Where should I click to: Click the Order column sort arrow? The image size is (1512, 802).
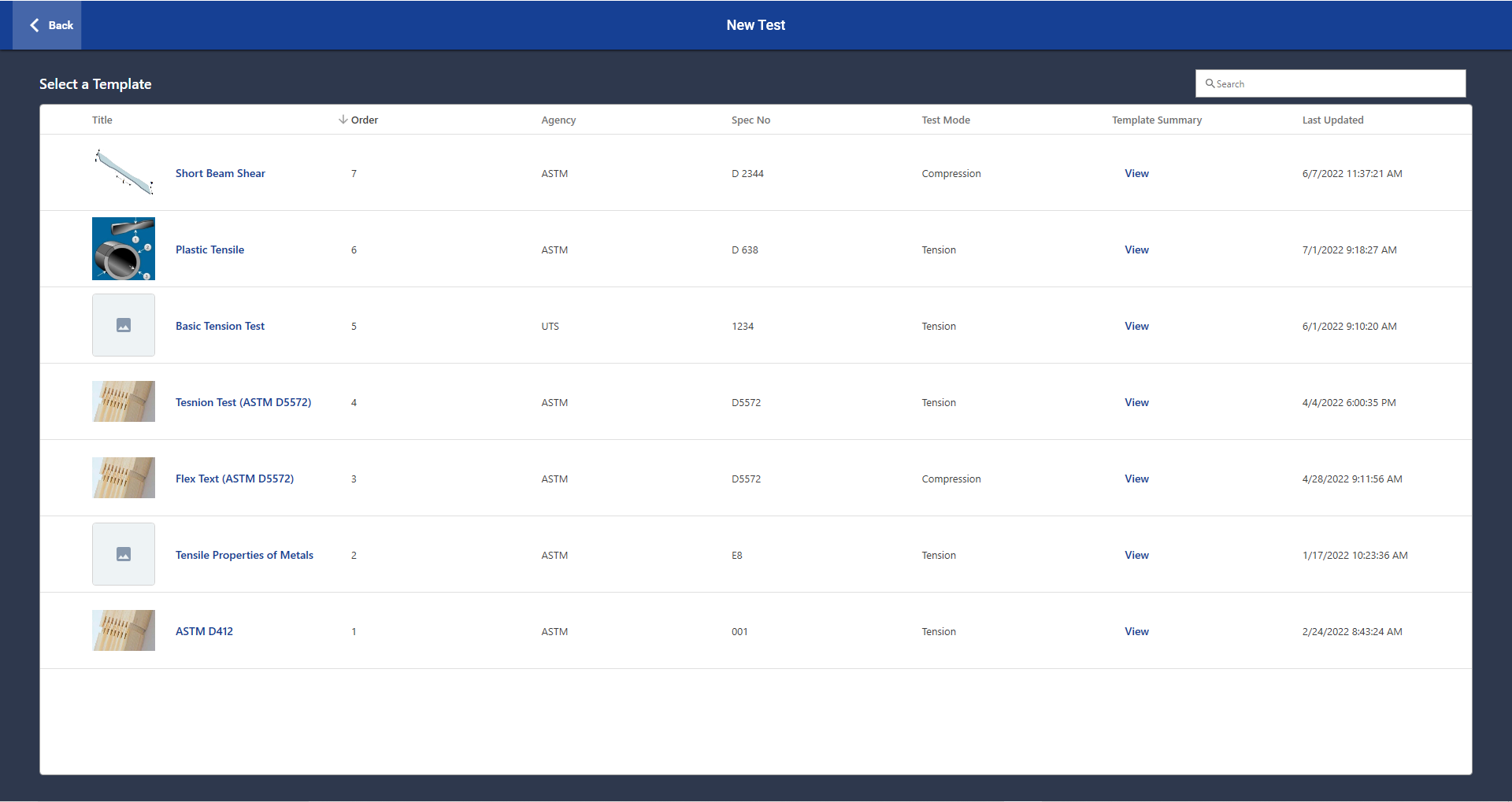343,120
